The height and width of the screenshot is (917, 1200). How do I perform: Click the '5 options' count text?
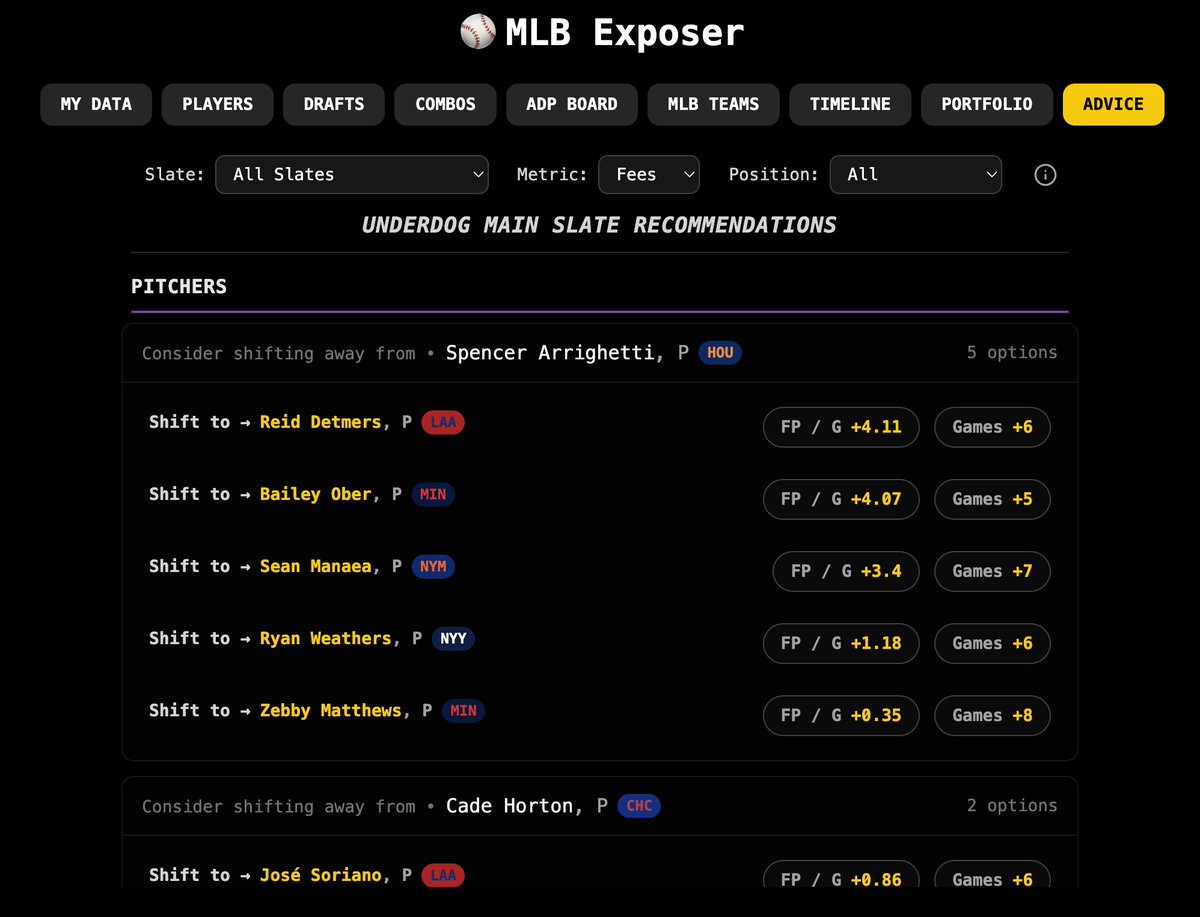click(1012, 352)
